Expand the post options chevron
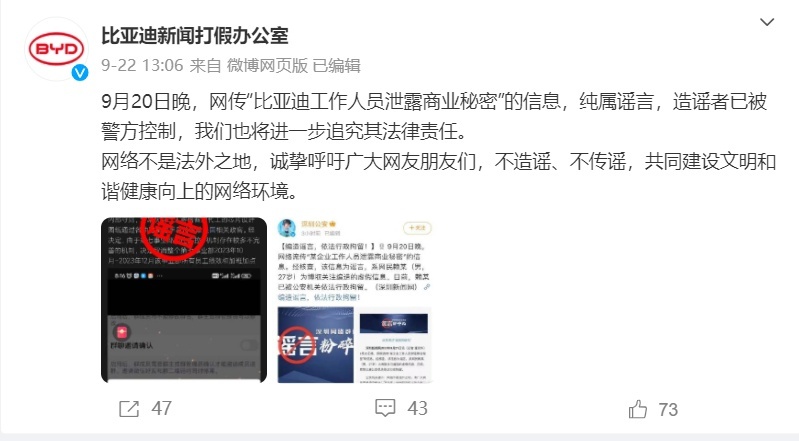Viewport: 799px width, 441px height. [767, 22]
